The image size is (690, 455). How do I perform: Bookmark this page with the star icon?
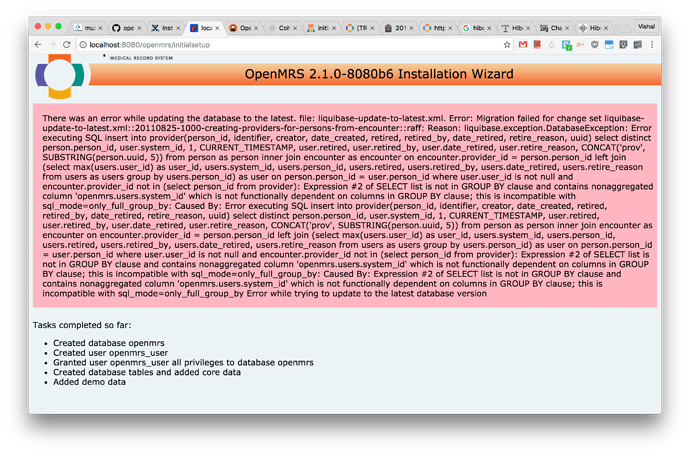coord(507,44)
